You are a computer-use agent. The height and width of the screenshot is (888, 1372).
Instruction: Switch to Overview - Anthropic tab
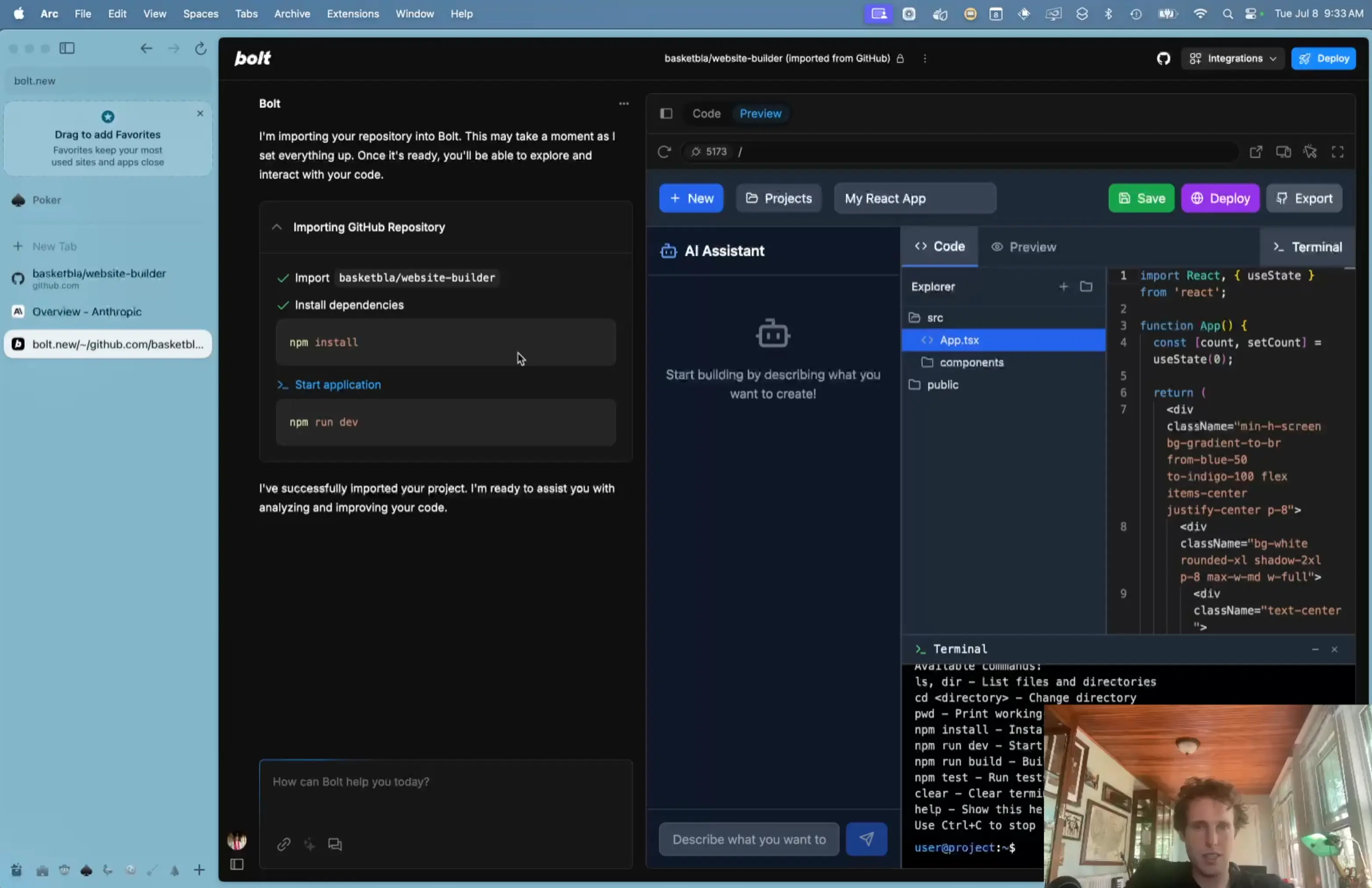(108, 311)
